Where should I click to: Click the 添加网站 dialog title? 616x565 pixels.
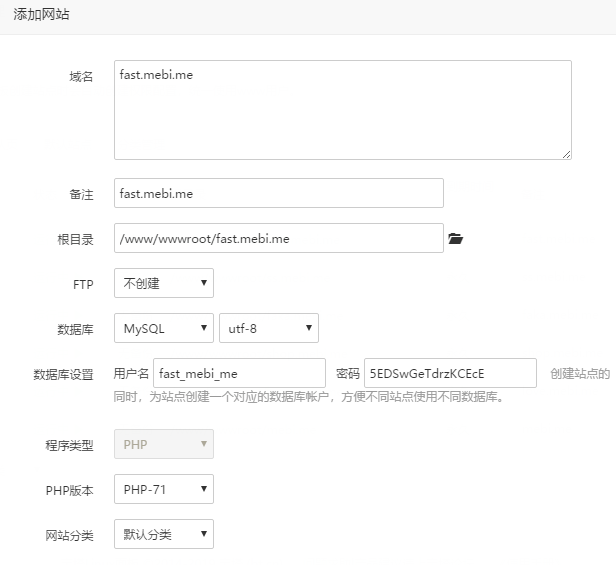click(x=41, y=16)
